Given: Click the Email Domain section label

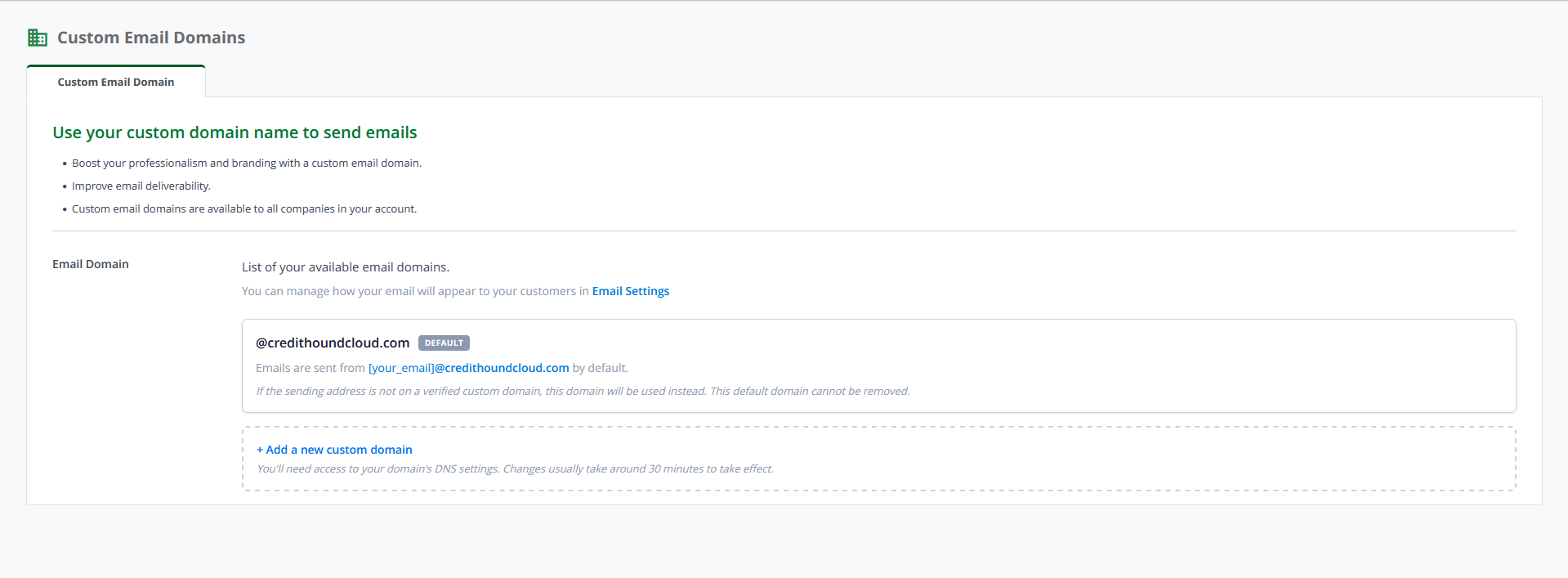Looking at the screenshot, I should click(x=91, y=264).
